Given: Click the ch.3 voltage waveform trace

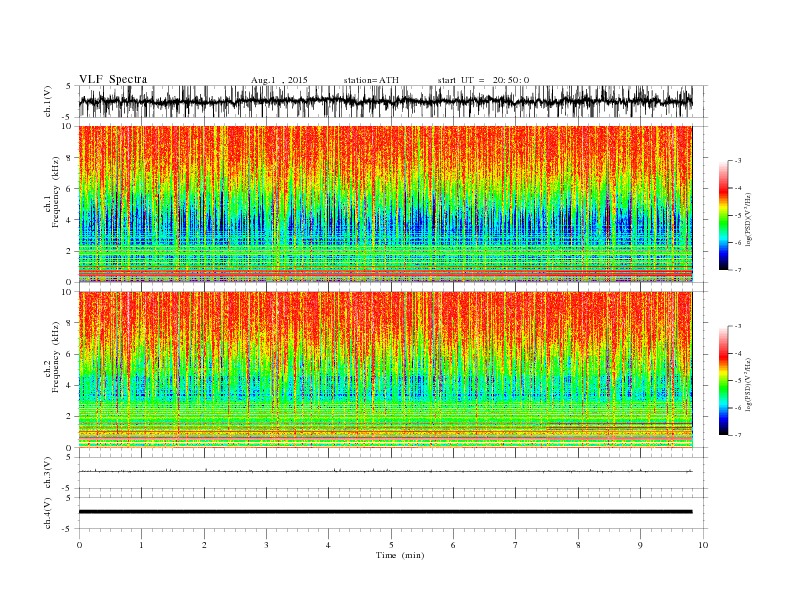Looking at the screenshot, I should click(x=385, y=471).
